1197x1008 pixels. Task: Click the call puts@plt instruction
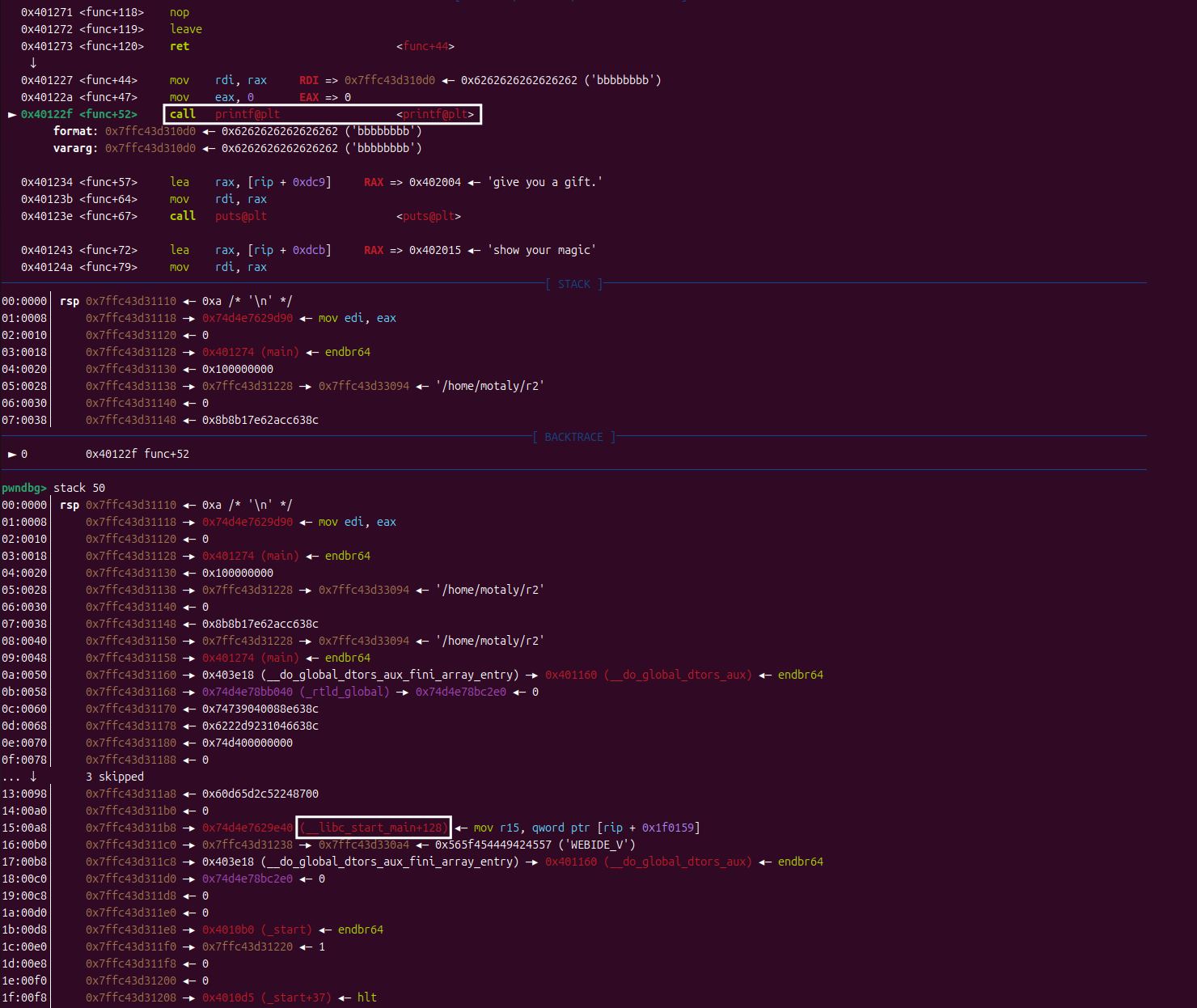(x=218, y=216)
